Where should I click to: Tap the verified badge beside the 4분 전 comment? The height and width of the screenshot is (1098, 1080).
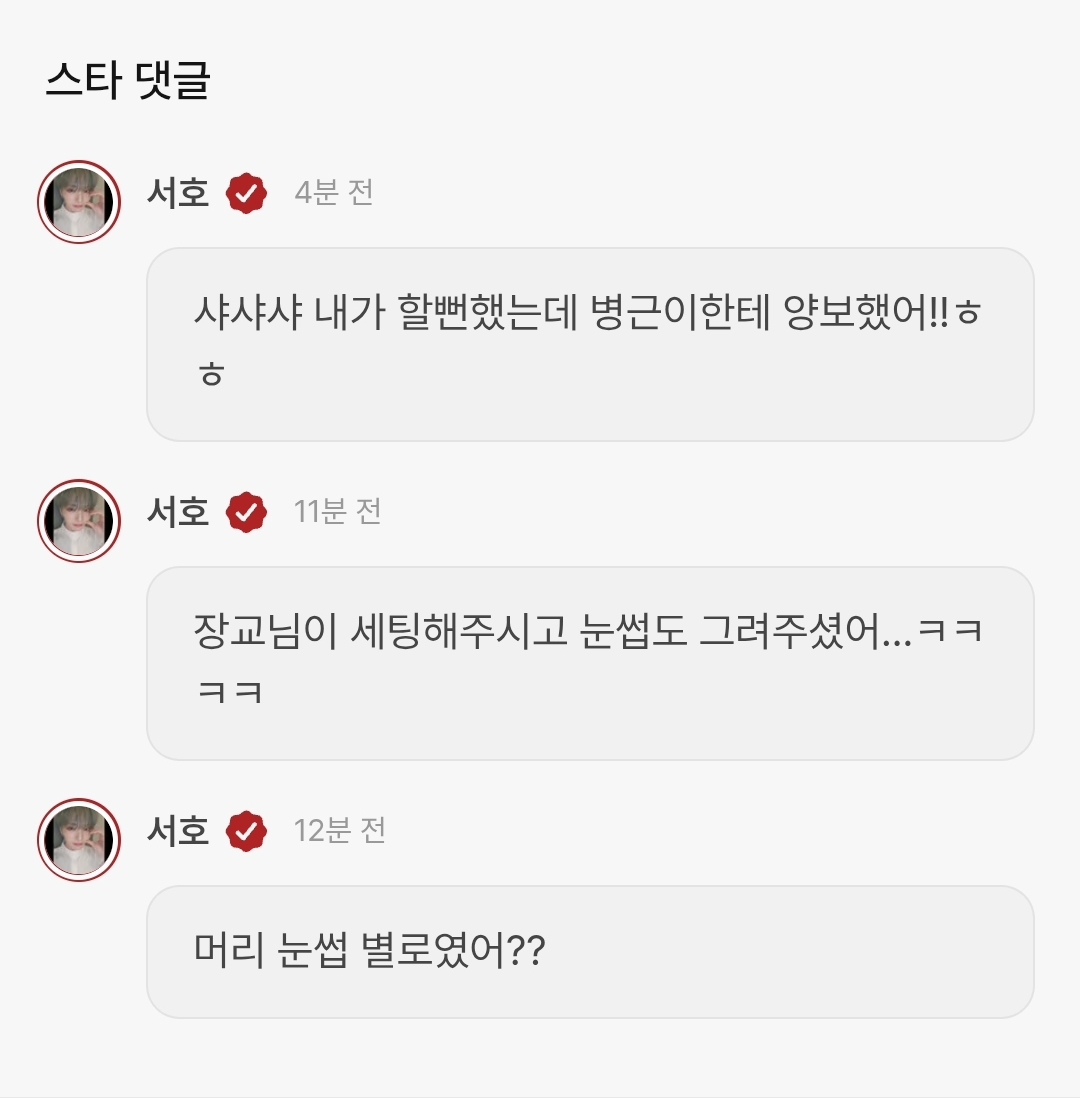point(246,193)
